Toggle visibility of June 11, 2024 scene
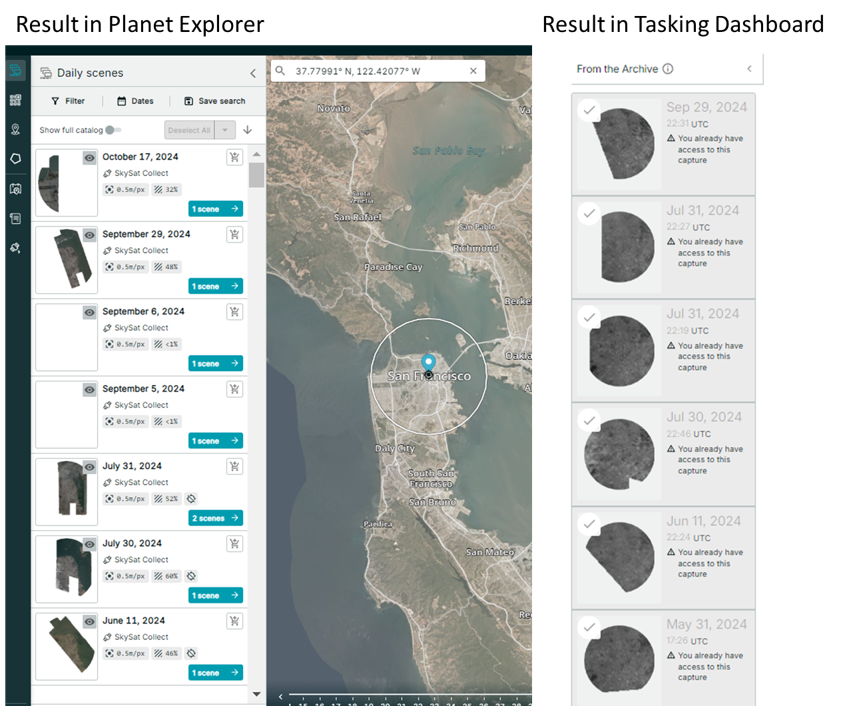The height and width of the screenshot is (706, 861). pos(89,623)
